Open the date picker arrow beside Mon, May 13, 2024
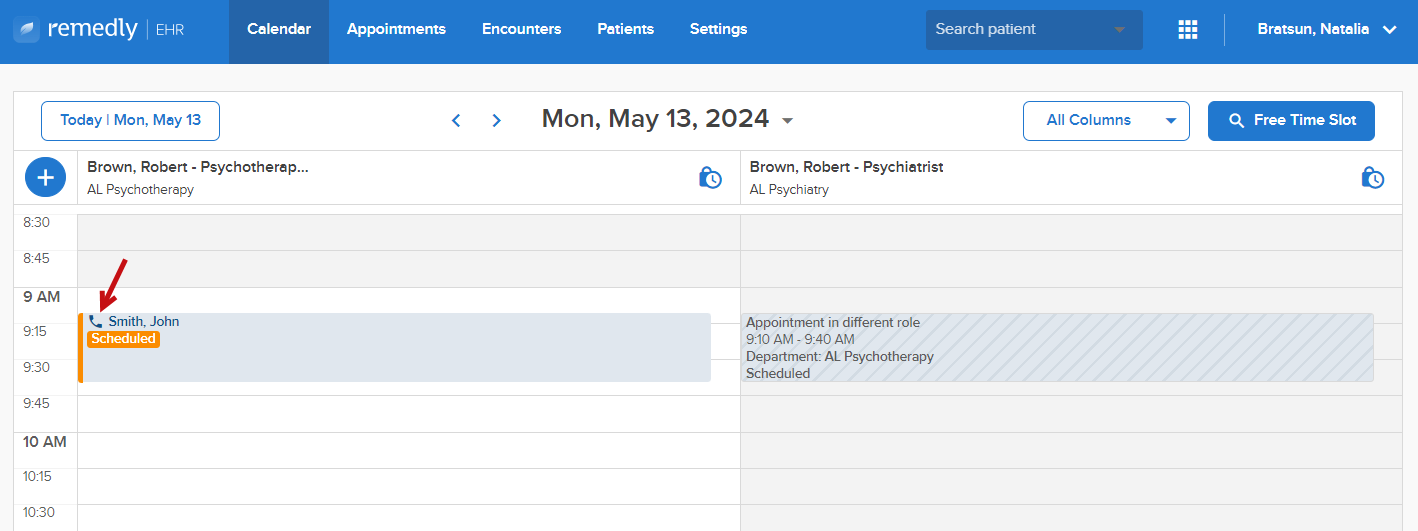The width and height of the screenshot is (1418, 531). click(x=787, y=121)
